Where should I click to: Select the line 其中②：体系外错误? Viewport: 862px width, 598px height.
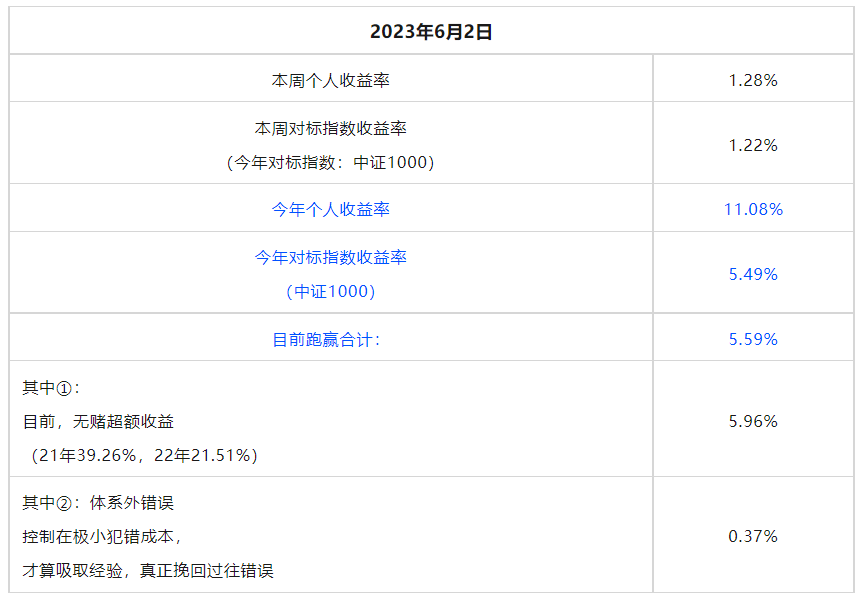(x=98, y=502)
